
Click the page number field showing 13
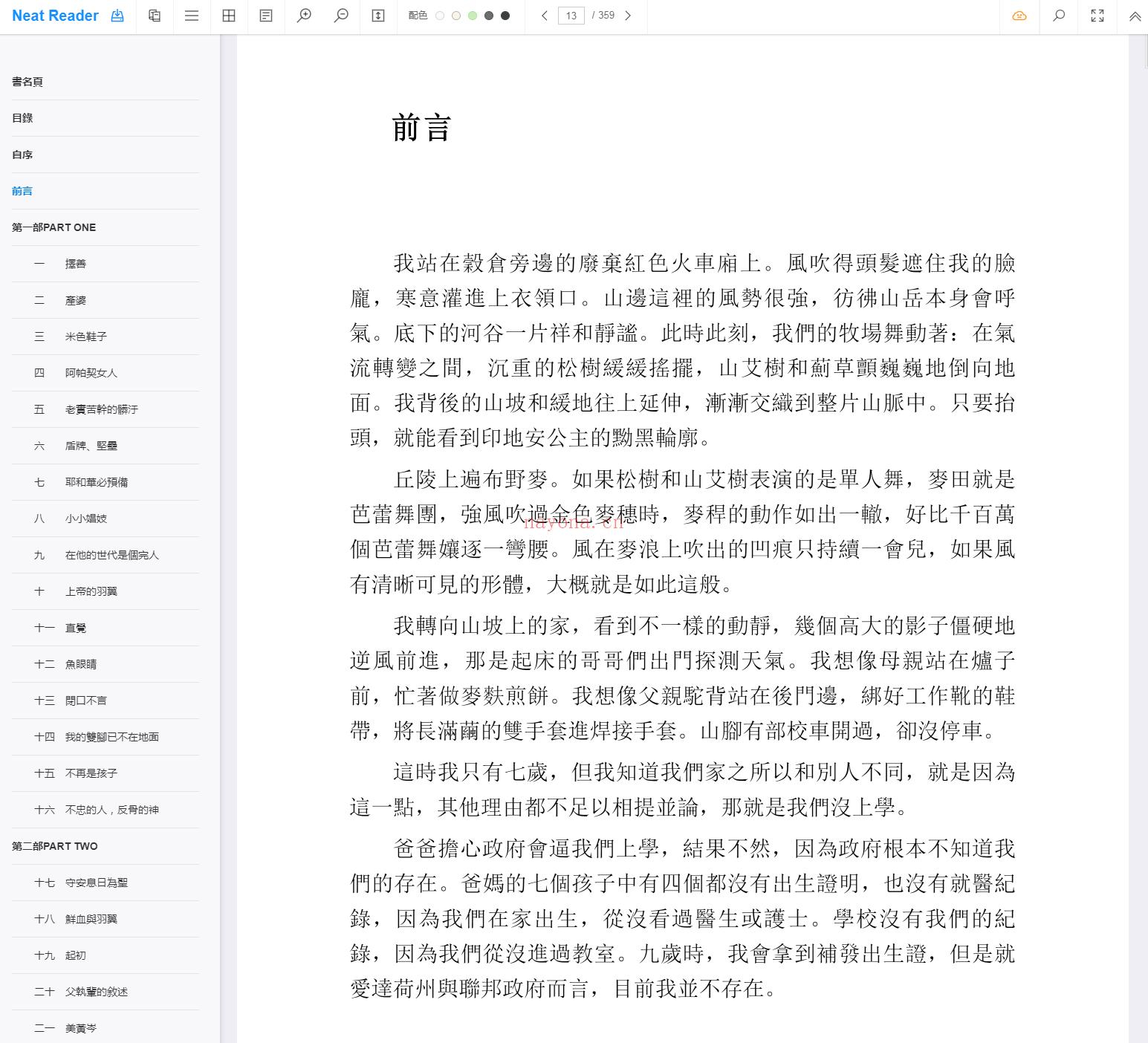coord(571,16)
